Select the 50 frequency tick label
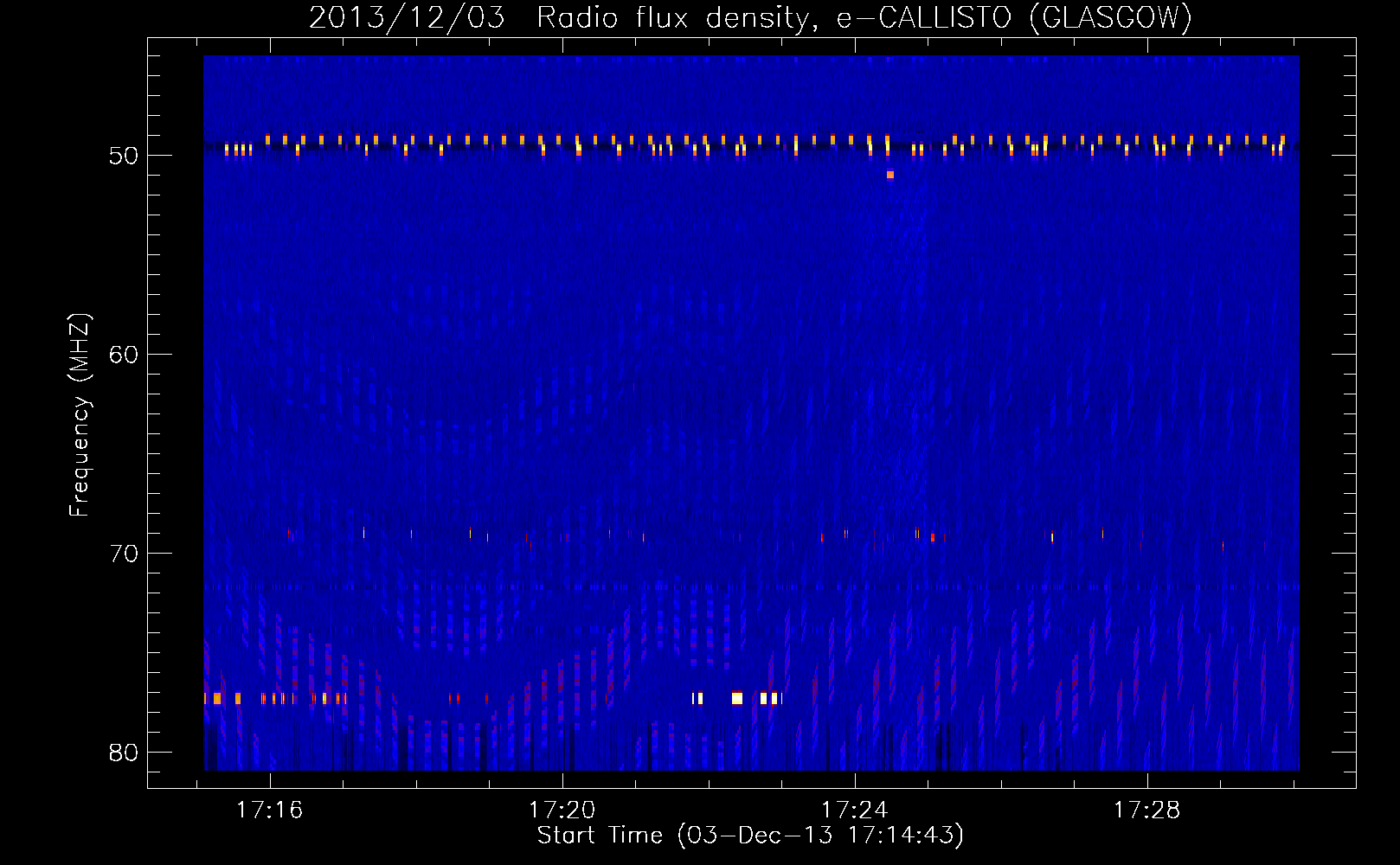Image resolution: width=1400 pixels, height=865 pixels. 124,156
